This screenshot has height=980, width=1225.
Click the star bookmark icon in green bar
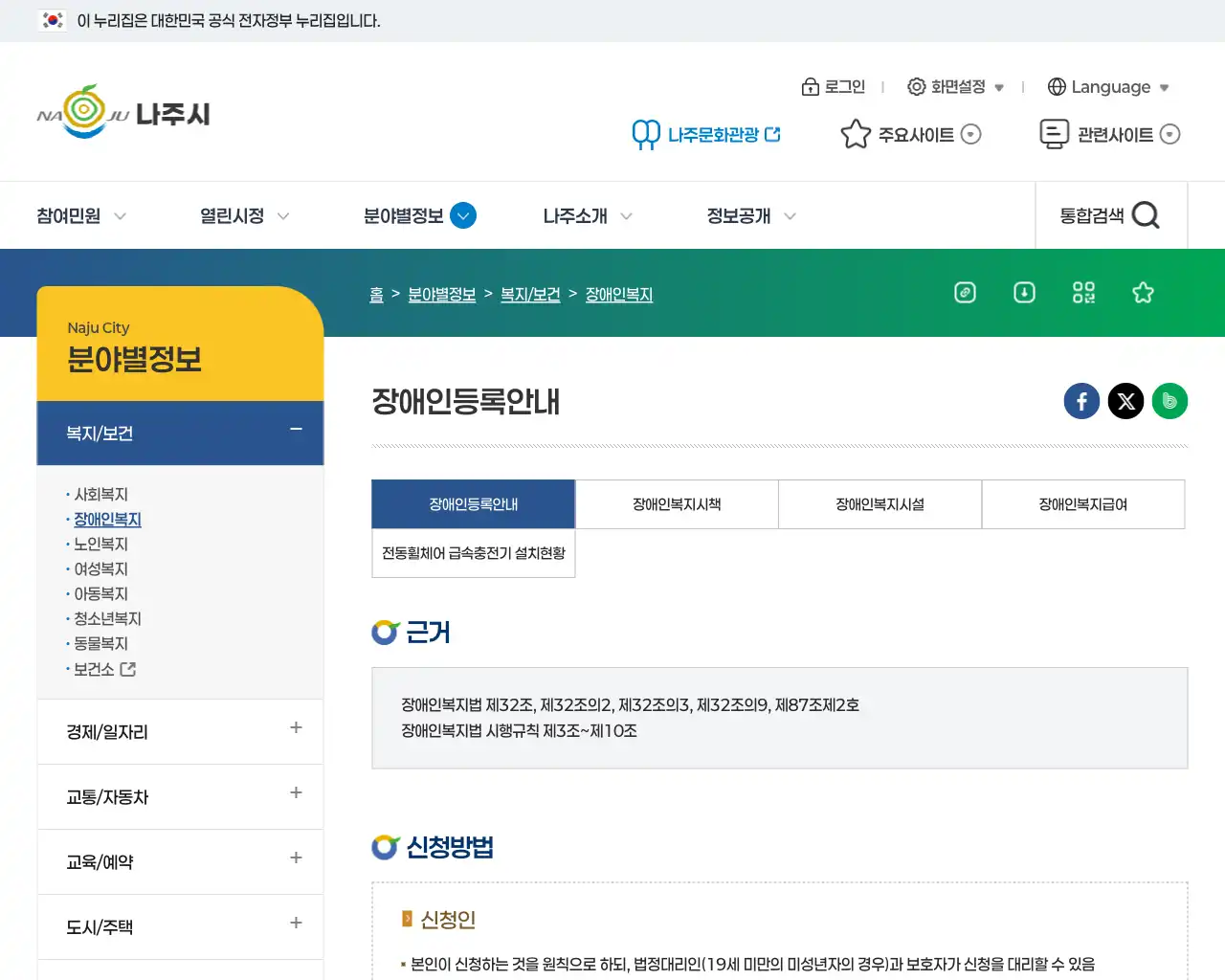[x=1143, y=293]
